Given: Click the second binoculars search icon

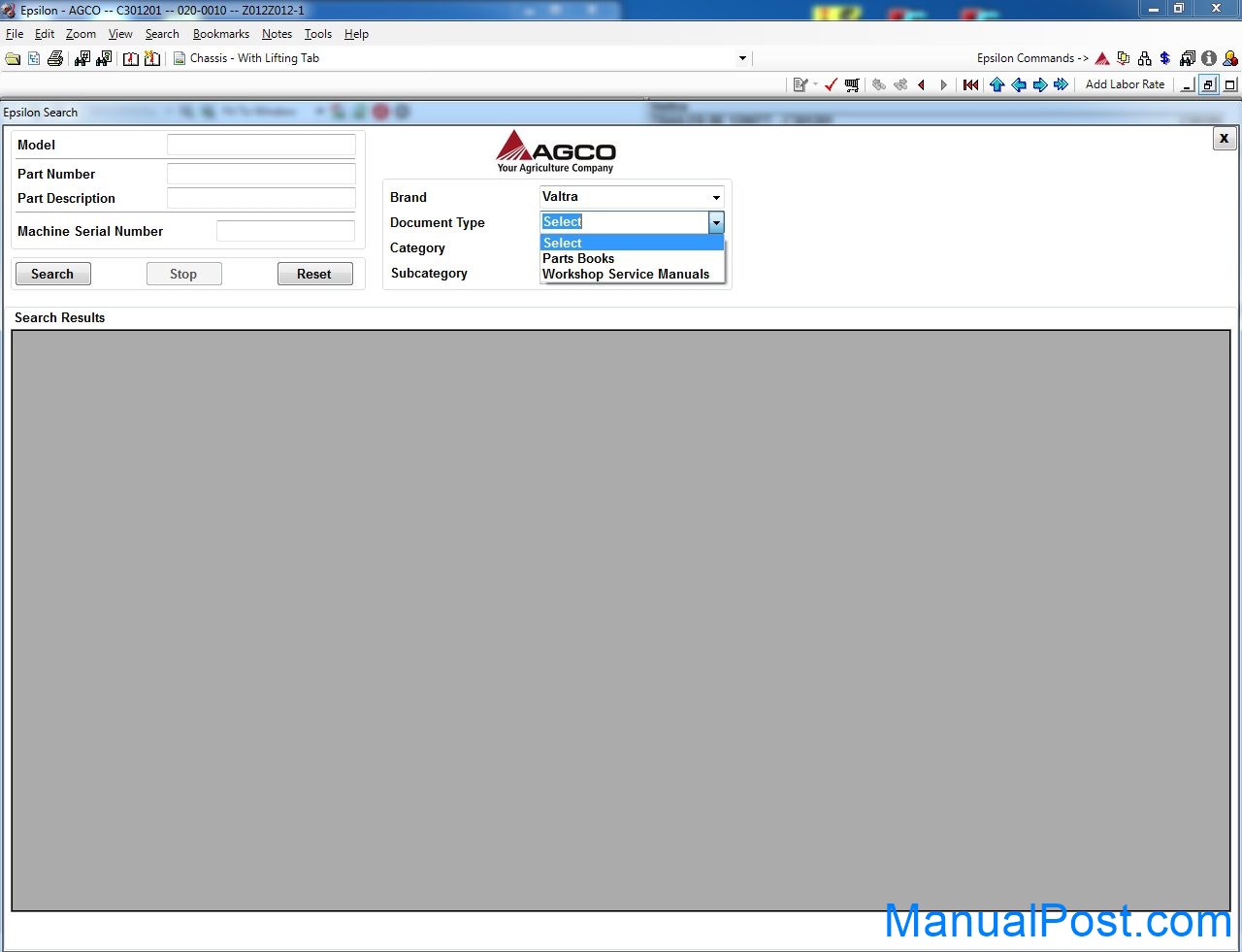Looking at the screenshot, I should 104,58.
